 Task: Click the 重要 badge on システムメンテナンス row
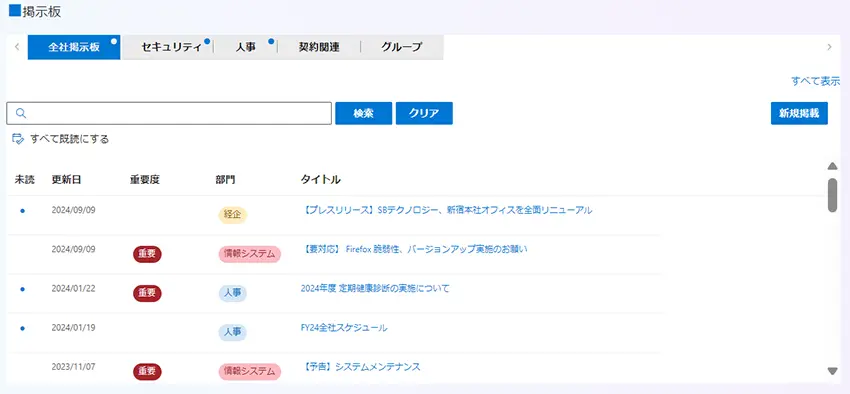click(147, 371)
